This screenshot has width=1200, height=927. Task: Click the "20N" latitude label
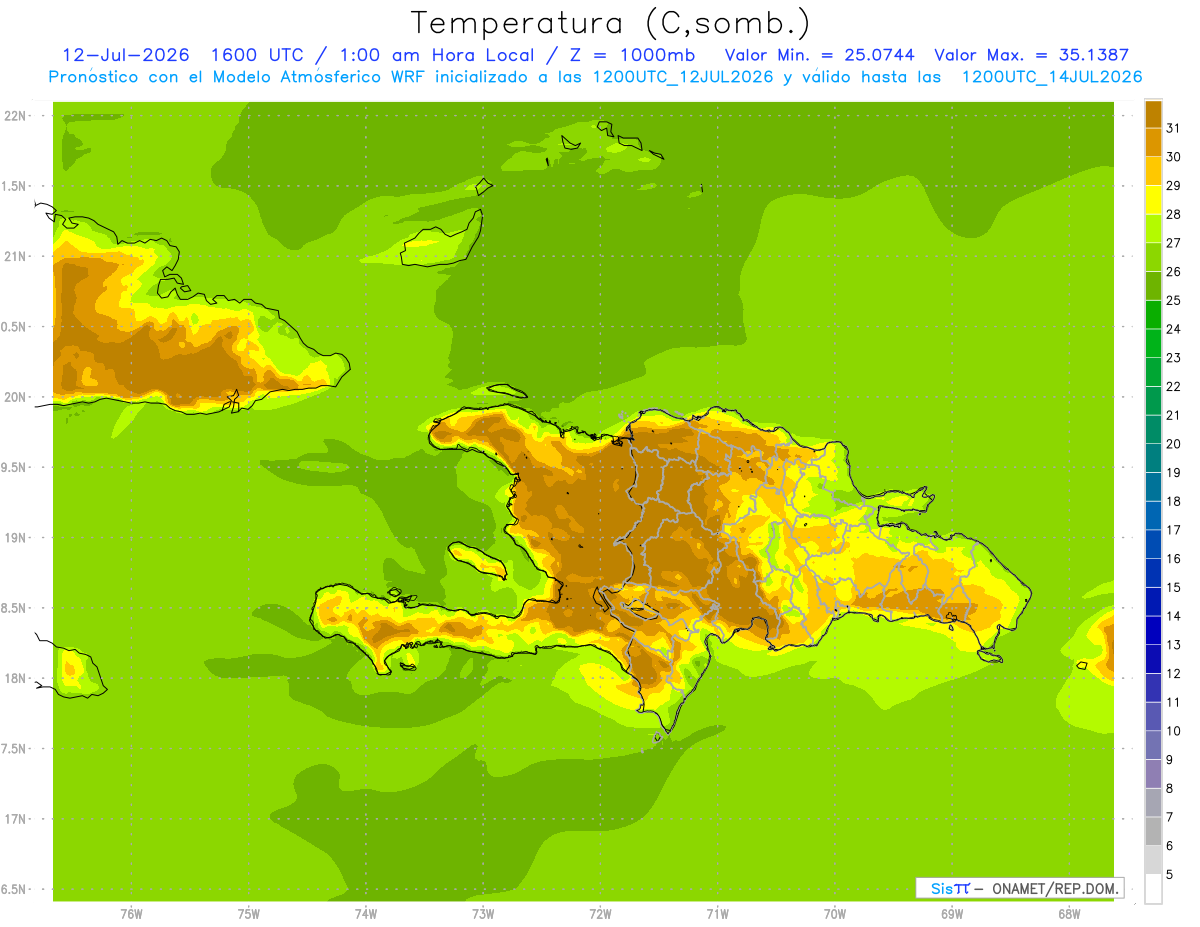pyautogui.click(x=14, y=397)
